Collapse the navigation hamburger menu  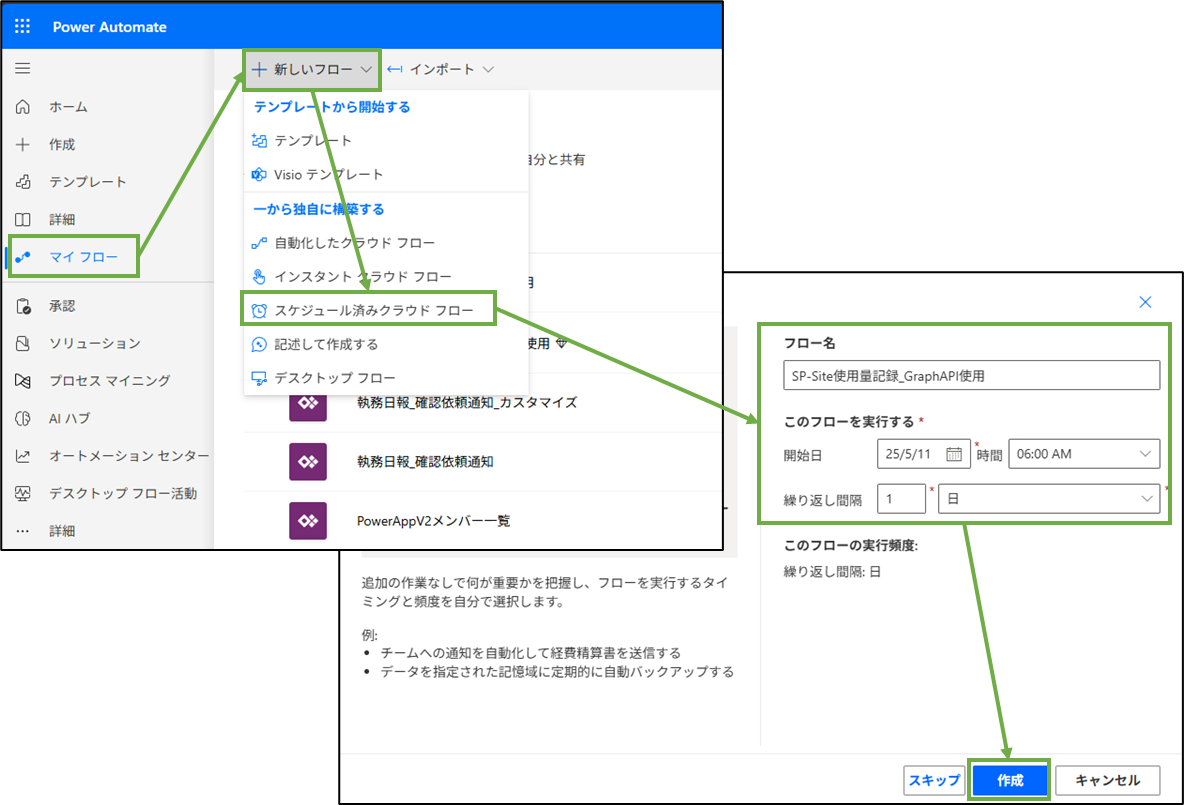click(23, 69)
